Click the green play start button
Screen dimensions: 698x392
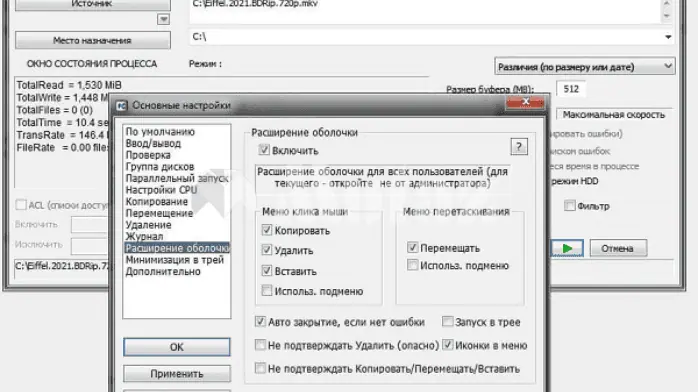(x=567, y=248)
